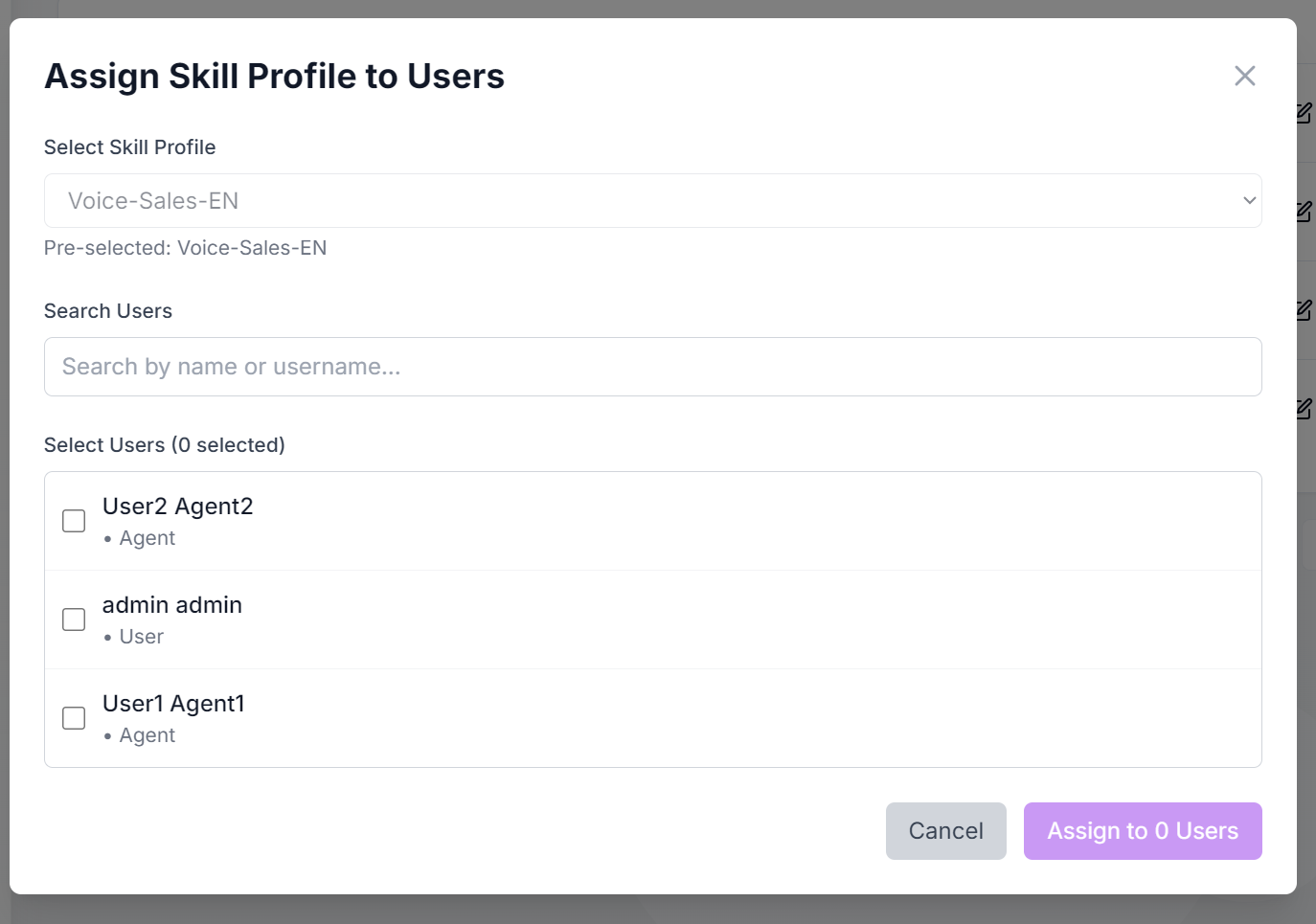Check the User2 Agent2 checkbox
This screenshot has width=1316, height=924.
click(x=74, y=521)
